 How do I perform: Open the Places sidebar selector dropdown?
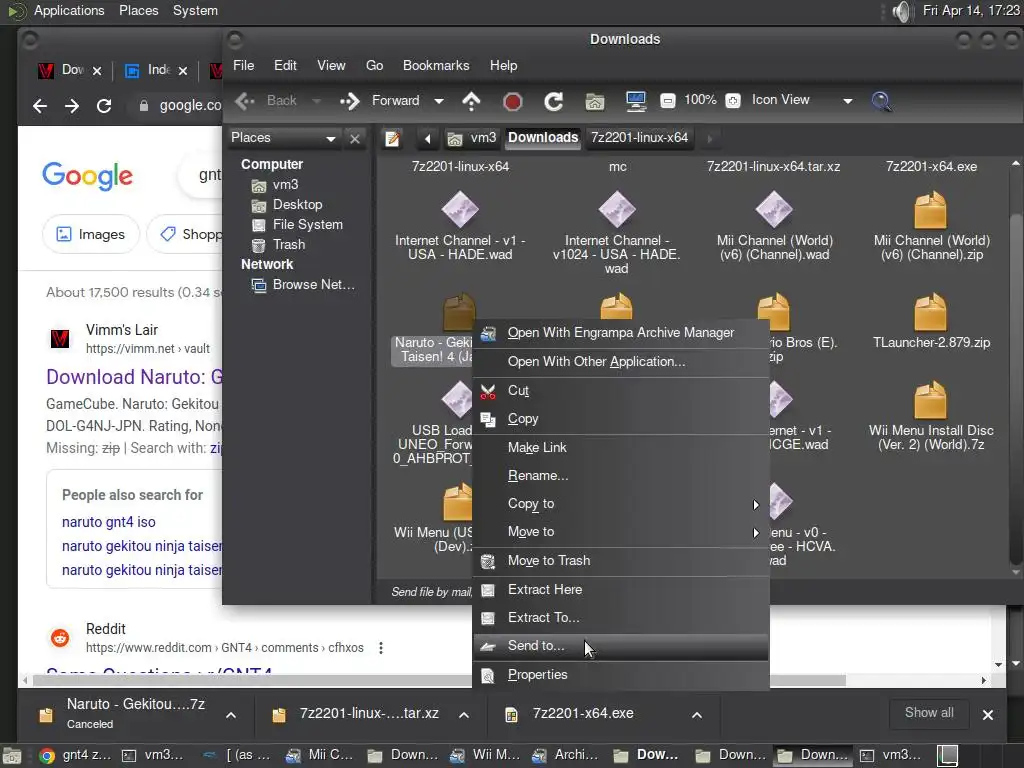click(x=284, y=138)
